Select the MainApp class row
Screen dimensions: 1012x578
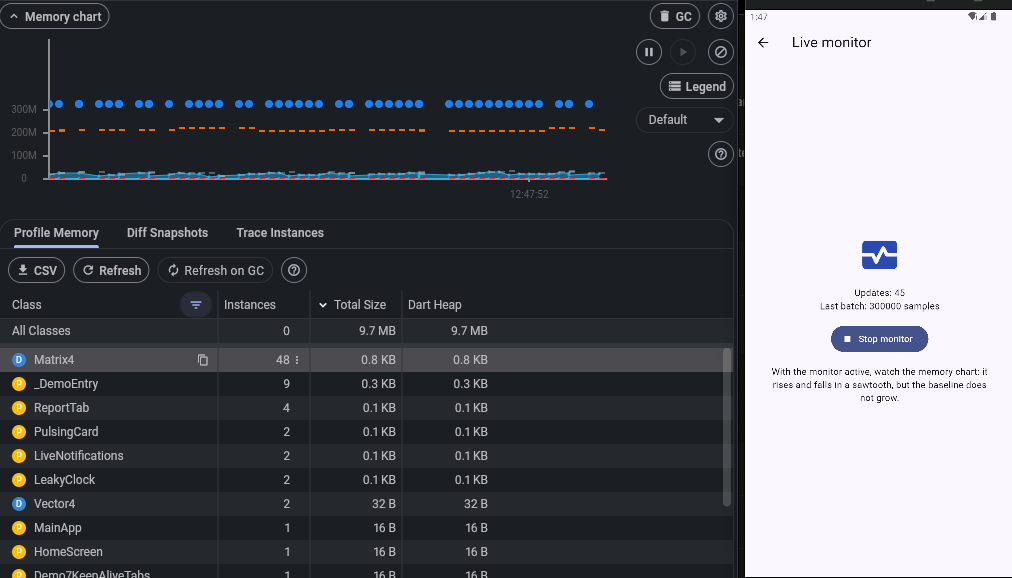point(361,528)
